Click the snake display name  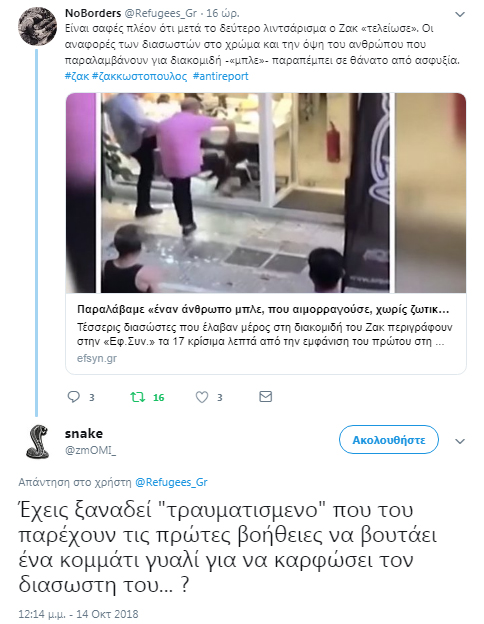84,433
